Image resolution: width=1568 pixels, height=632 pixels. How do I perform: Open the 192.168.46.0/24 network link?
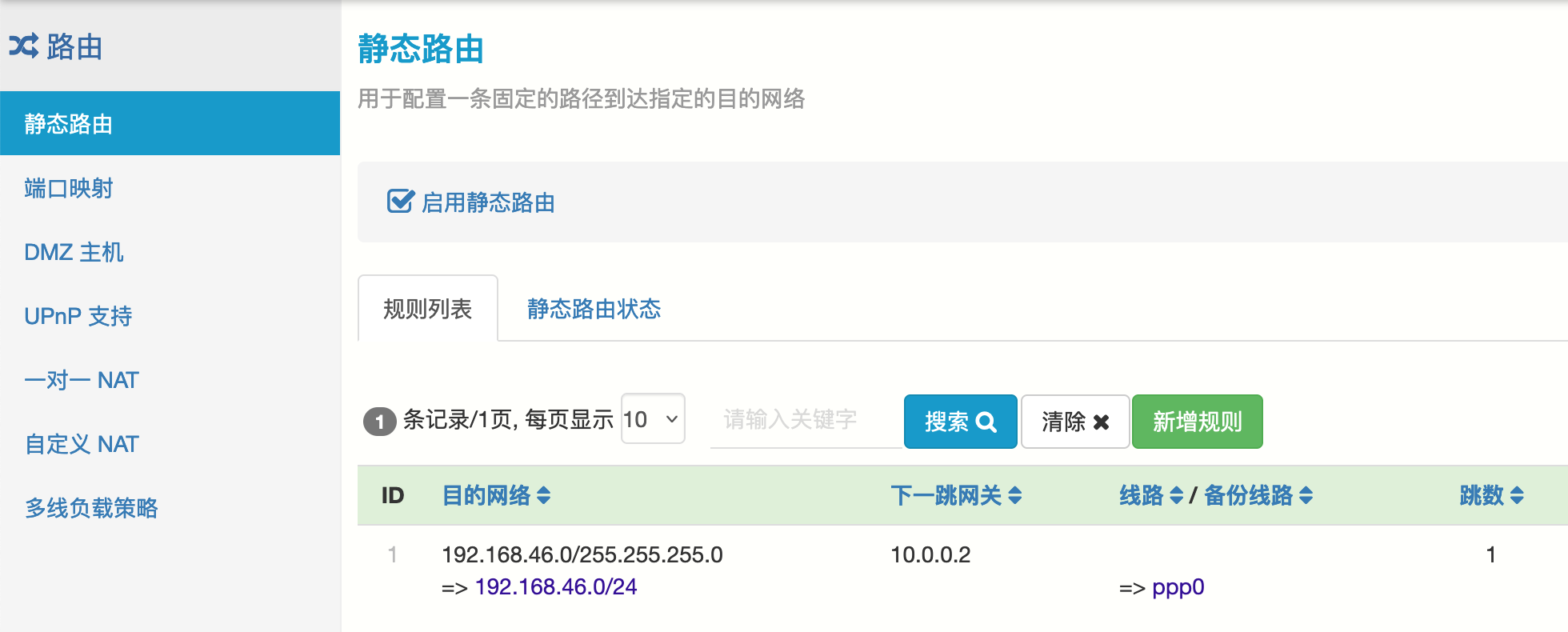point(556,587)
